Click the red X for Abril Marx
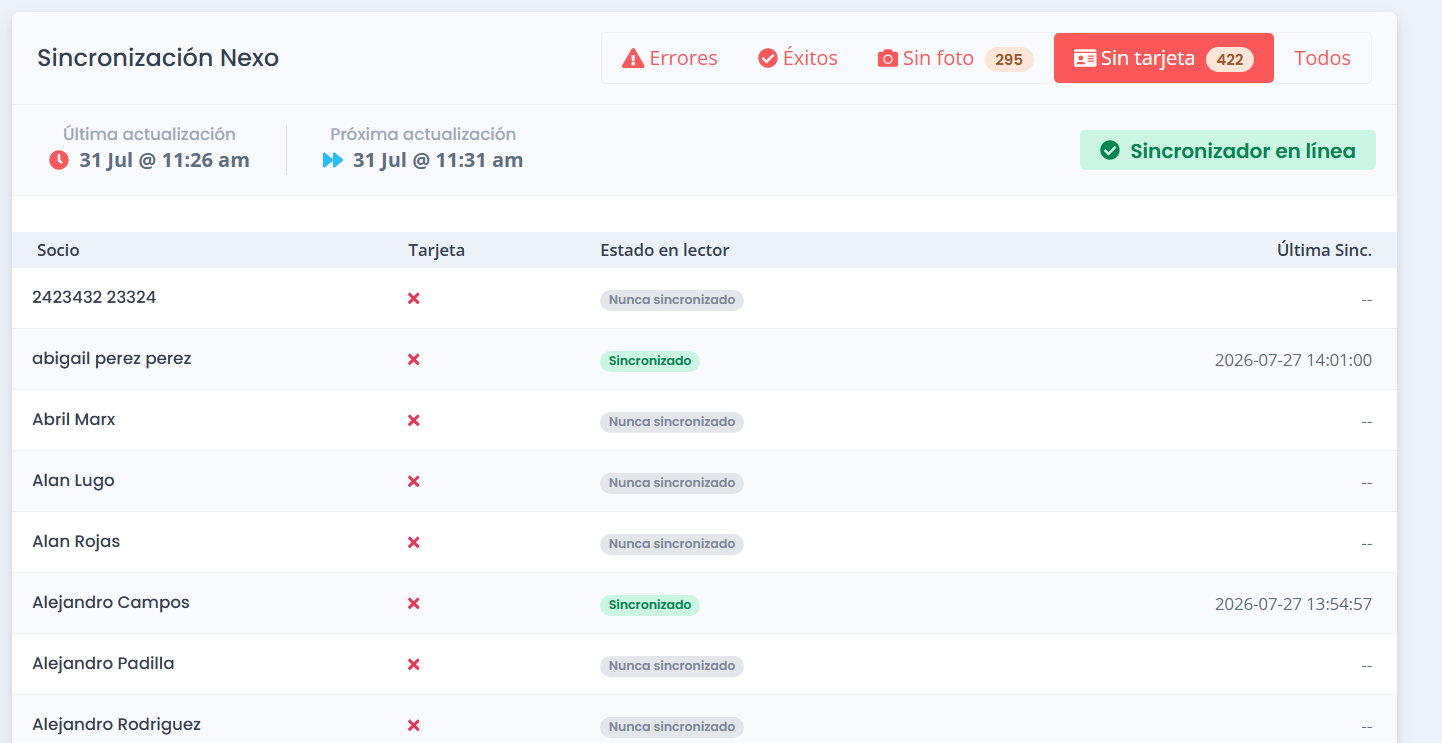 click(414, 420)
